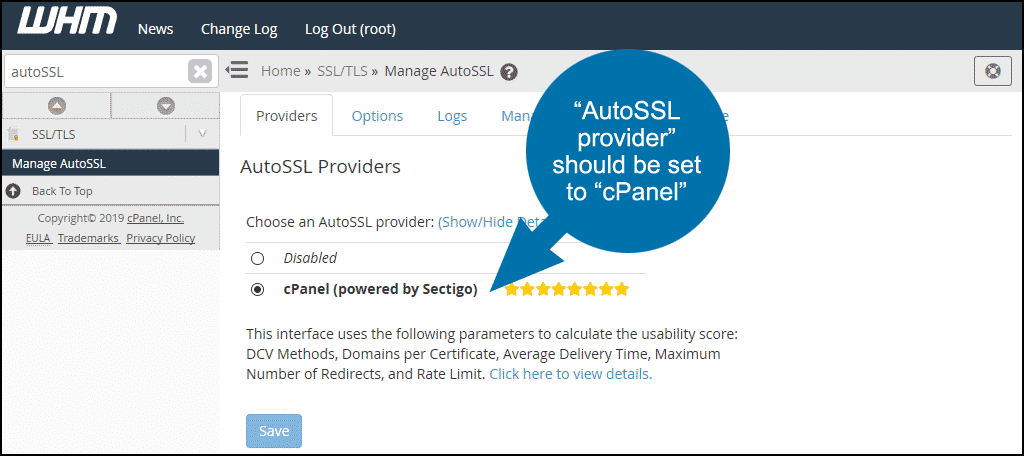Select the Disabled radio option

click(258, 258)
